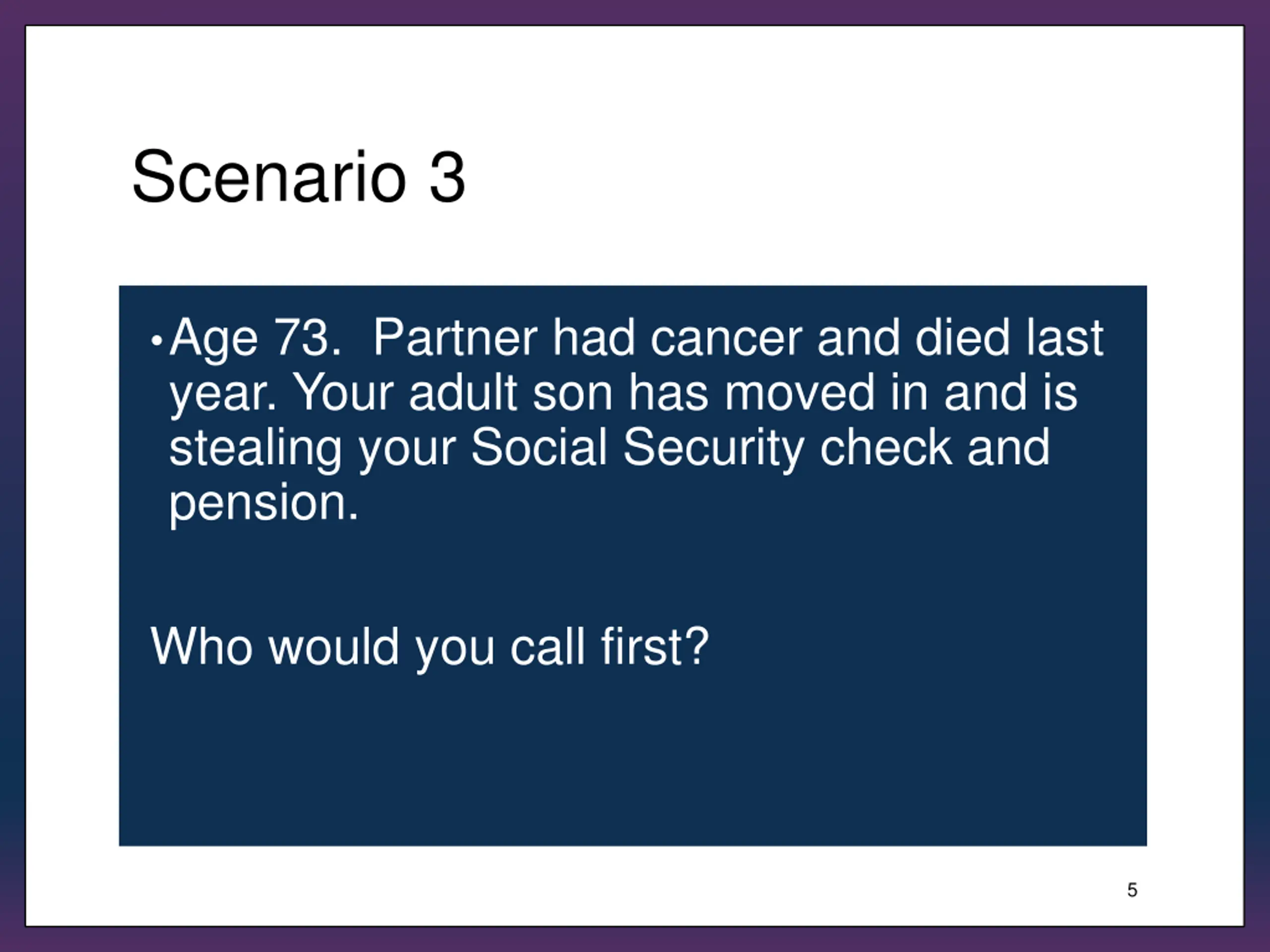Screen dimensions: 1270x952
Task: Click the "Who would you call first?" question
Action: coord(430,647)
